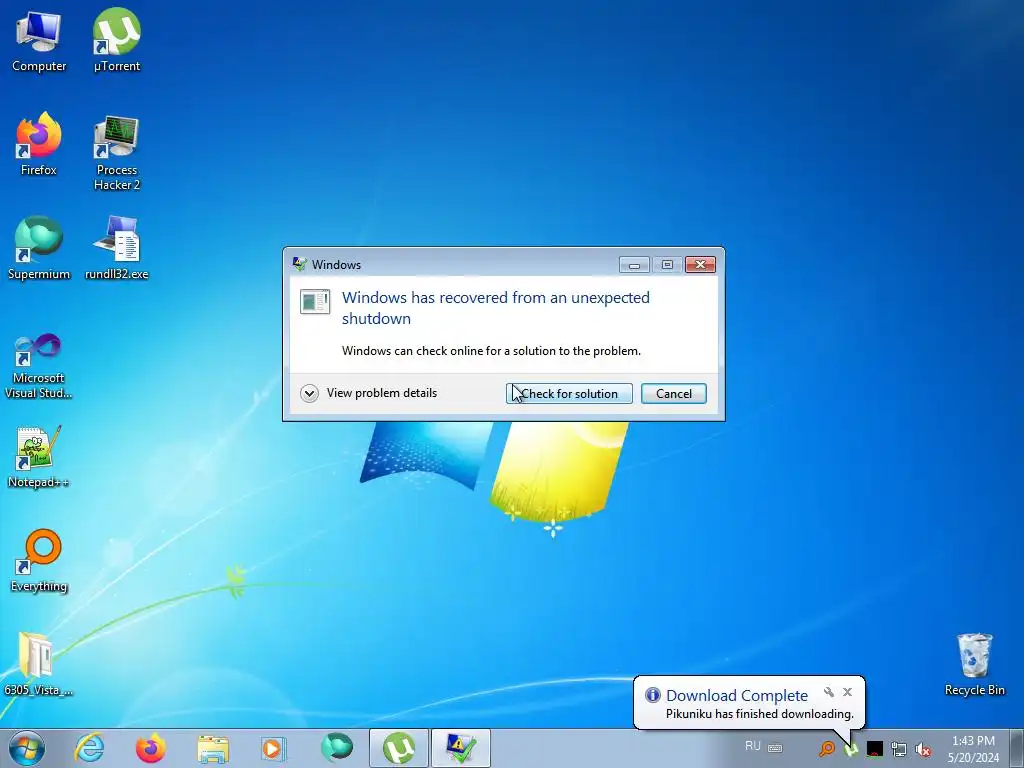
Task: Select the Firefox desktop shortcut
Action: [39, 144]
